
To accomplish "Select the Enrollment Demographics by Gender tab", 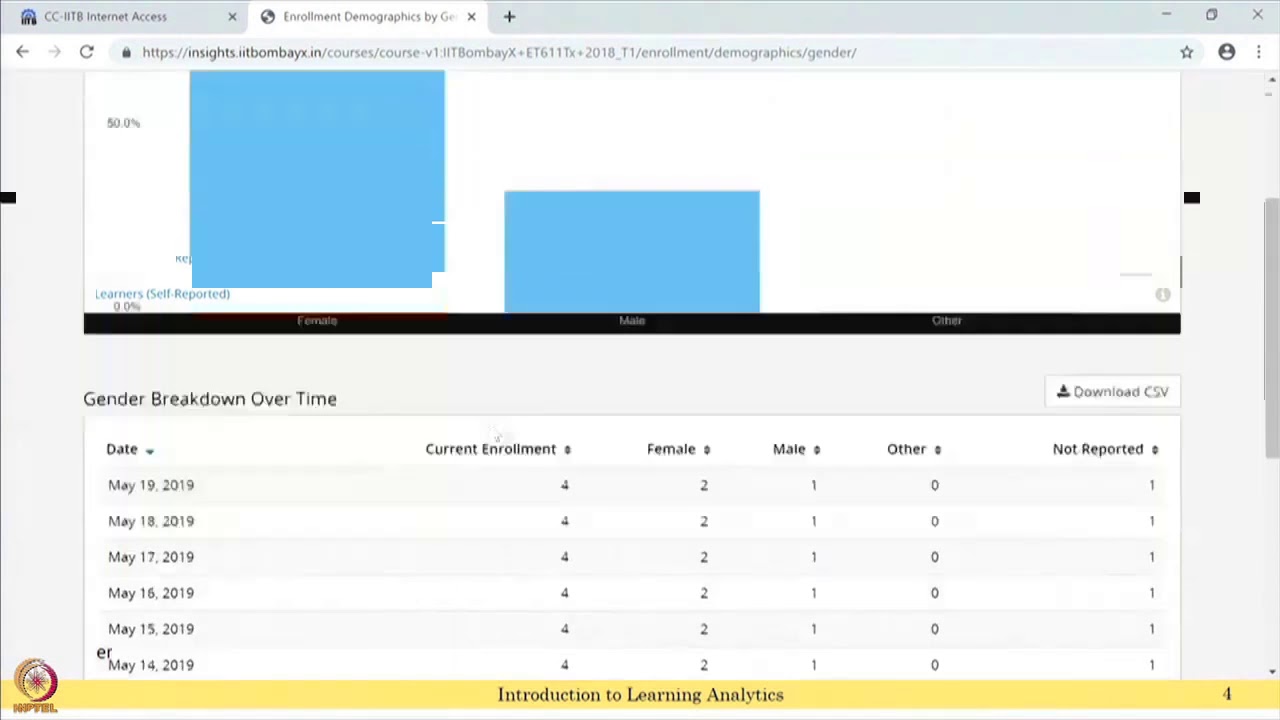I will (x=367, y=16).
